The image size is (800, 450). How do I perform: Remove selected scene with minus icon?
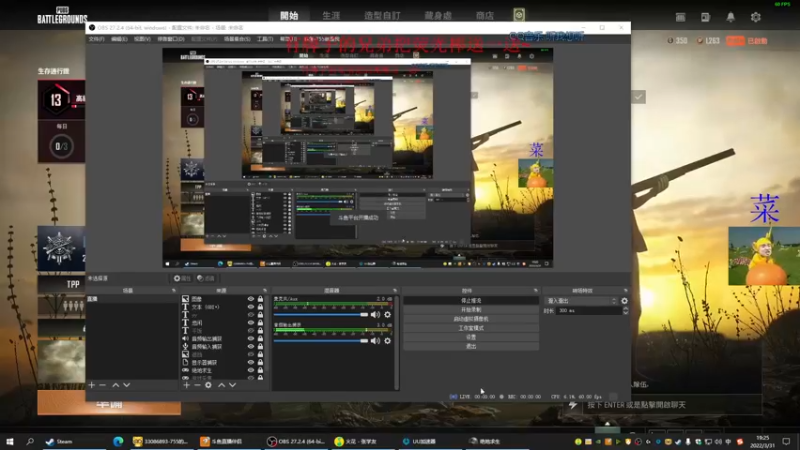coord(103,385)
